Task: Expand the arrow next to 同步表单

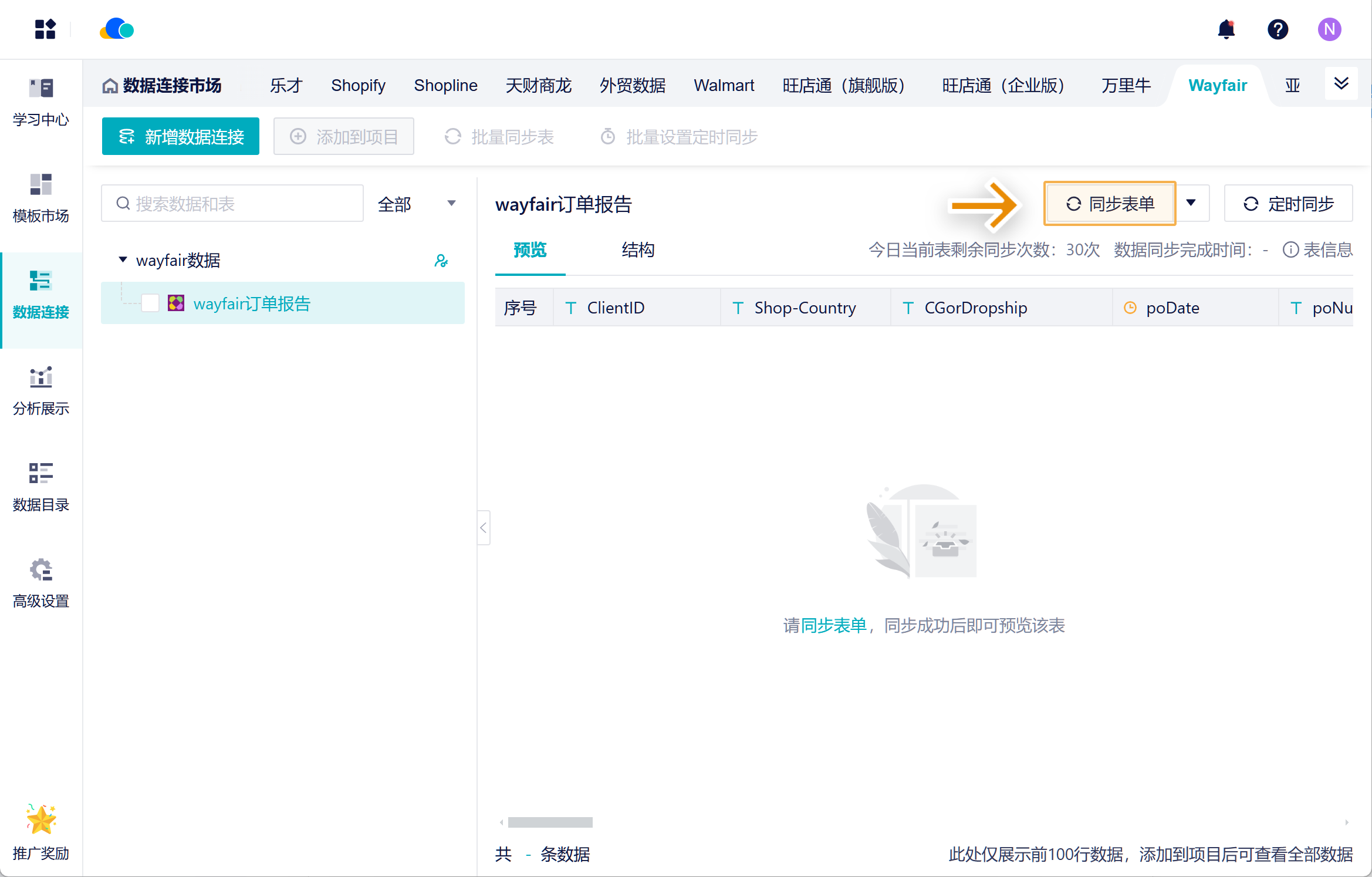Action: (x=1191, y=203)
